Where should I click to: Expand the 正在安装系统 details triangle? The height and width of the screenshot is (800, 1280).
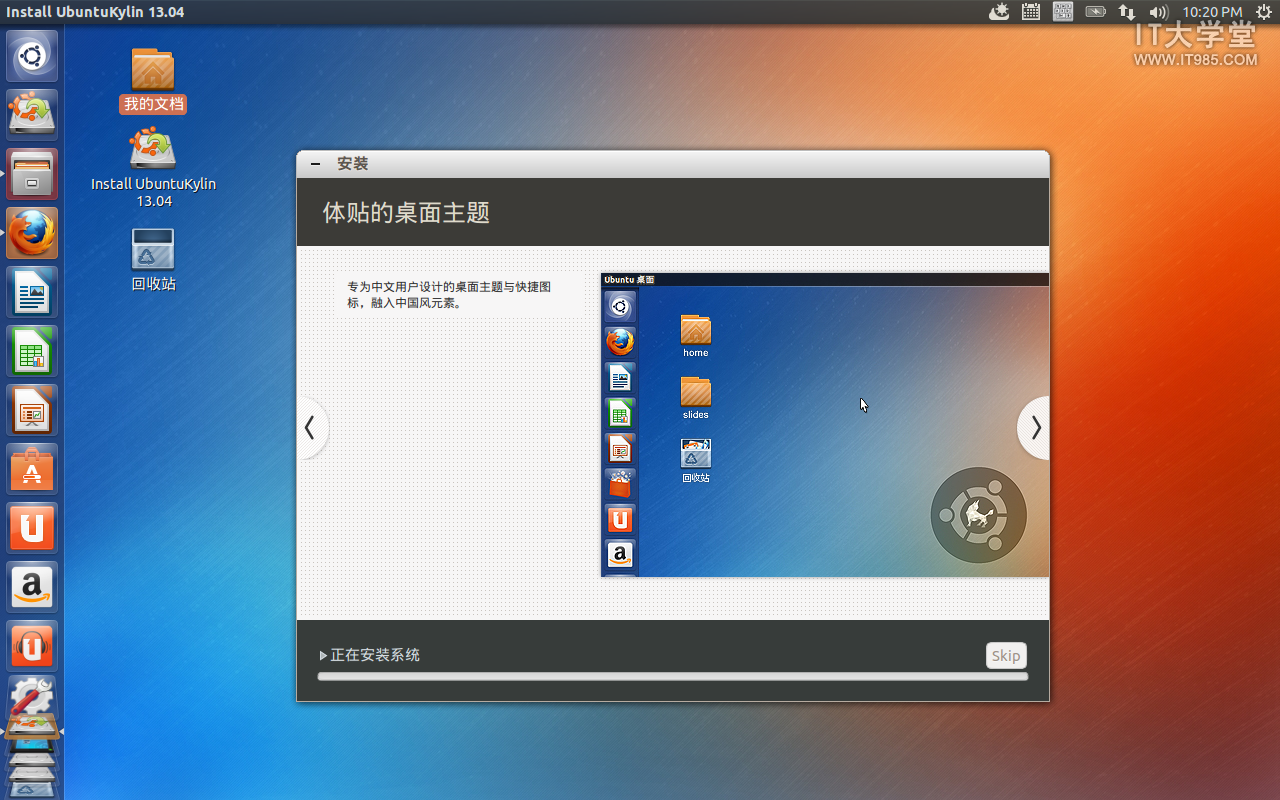323,656
